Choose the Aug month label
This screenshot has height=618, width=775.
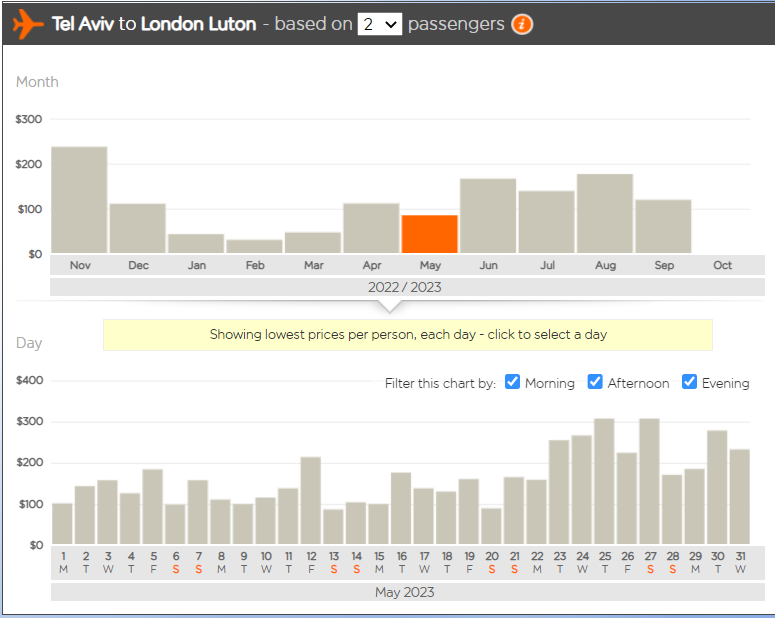click(x=605, y=265)
